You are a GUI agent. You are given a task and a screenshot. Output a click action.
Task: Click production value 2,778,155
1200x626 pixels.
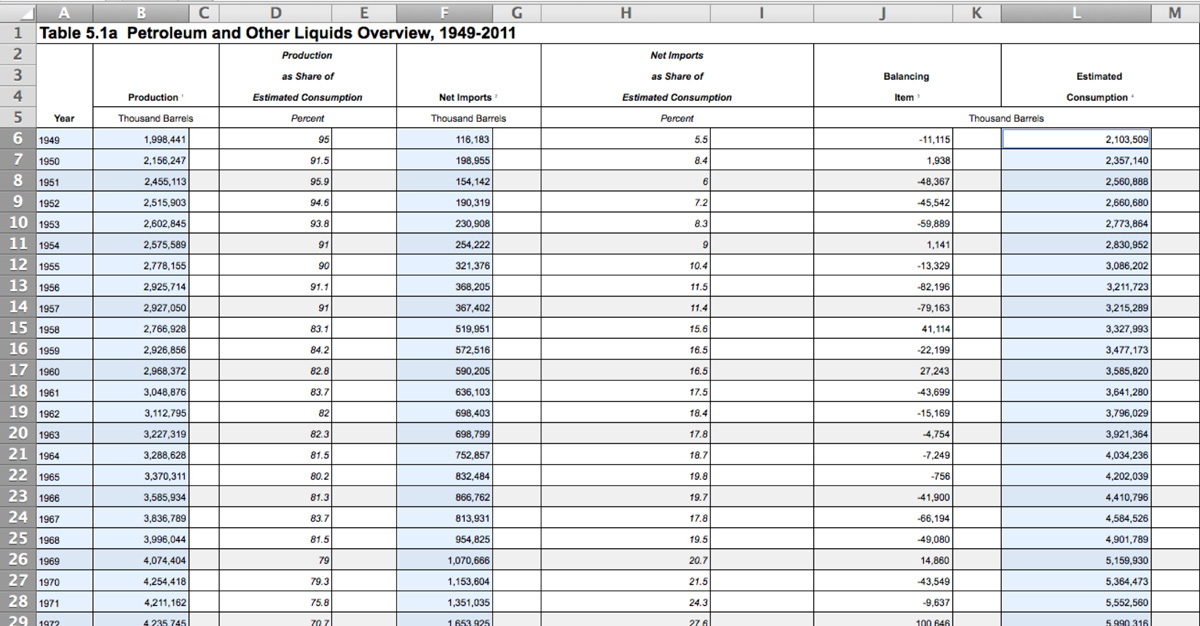coord(140,265)
